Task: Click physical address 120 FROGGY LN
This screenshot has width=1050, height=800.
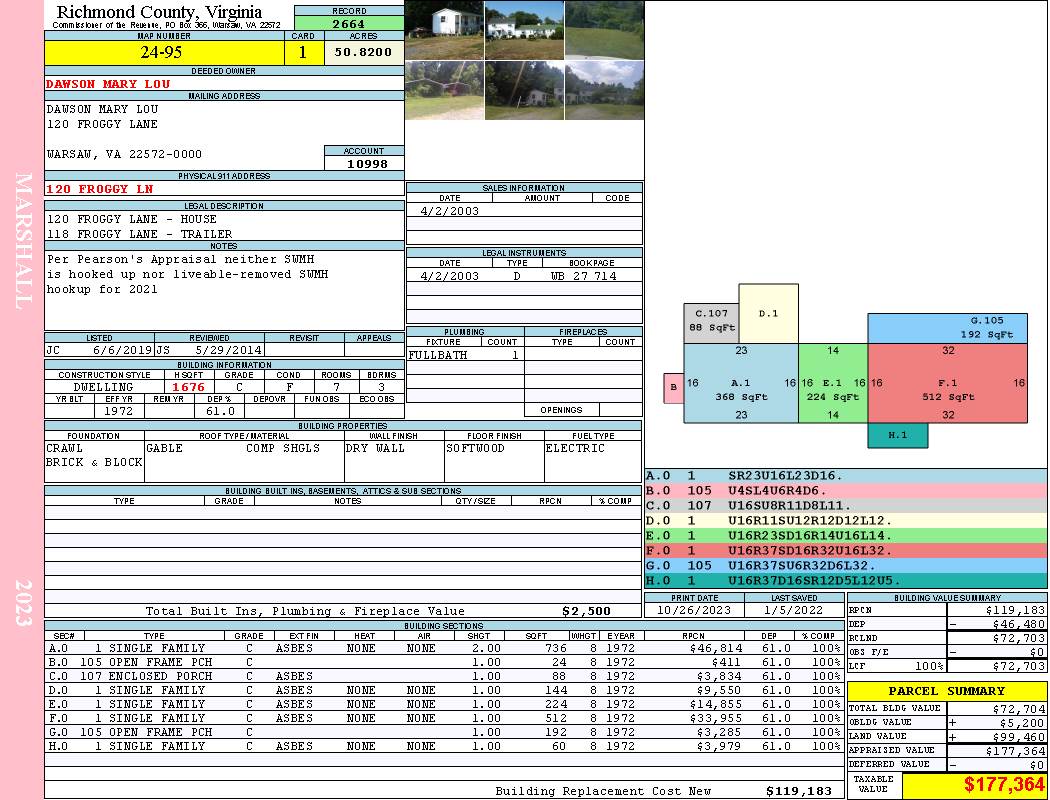Action: (x=100, y=189)
